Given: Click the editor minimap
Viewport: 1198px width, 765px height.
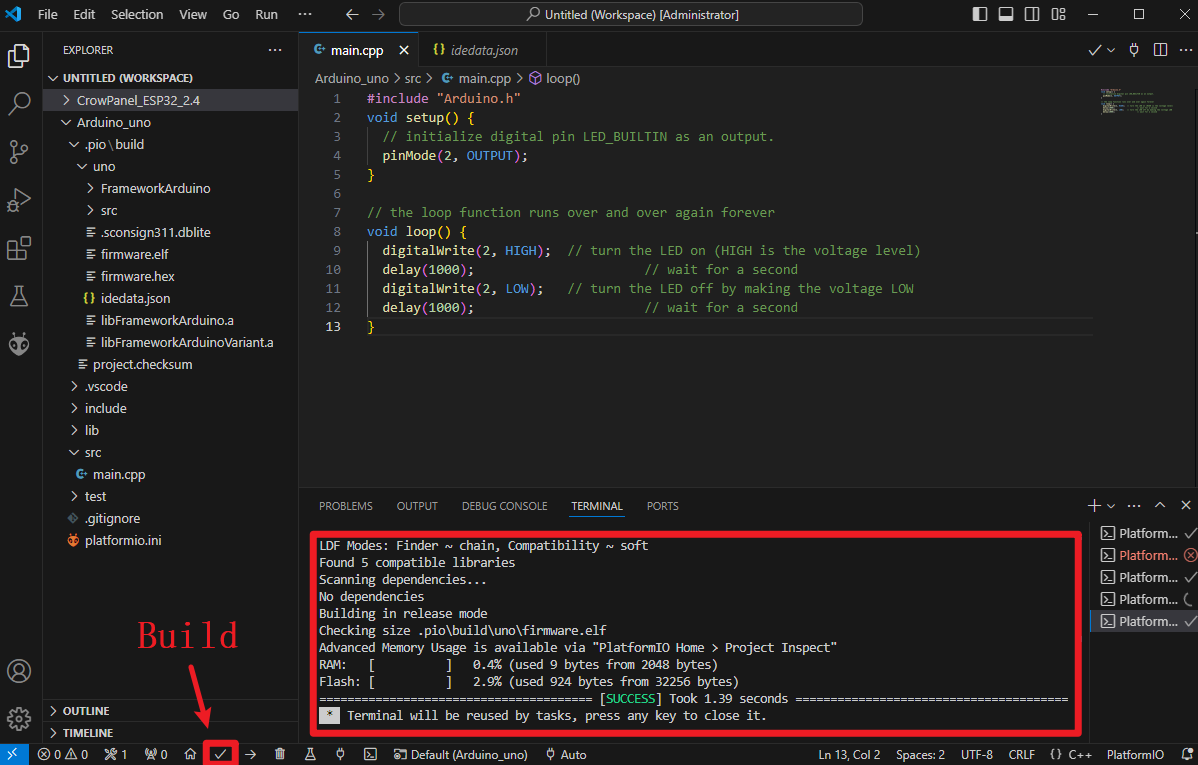Looking at the screenshot, I should [1136, 101].
